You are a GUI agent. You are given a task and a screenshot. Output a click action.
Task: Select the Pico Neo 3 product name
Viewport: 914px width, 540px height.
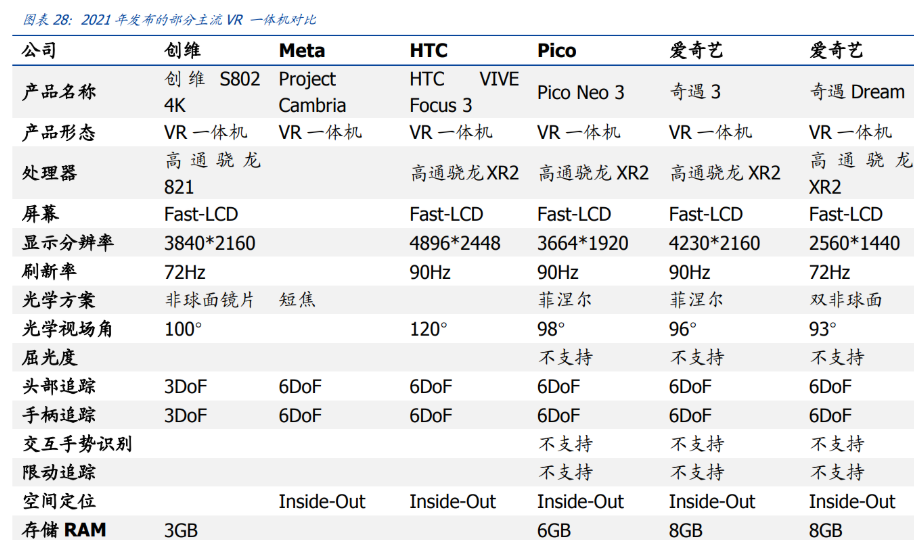point(581,92)
